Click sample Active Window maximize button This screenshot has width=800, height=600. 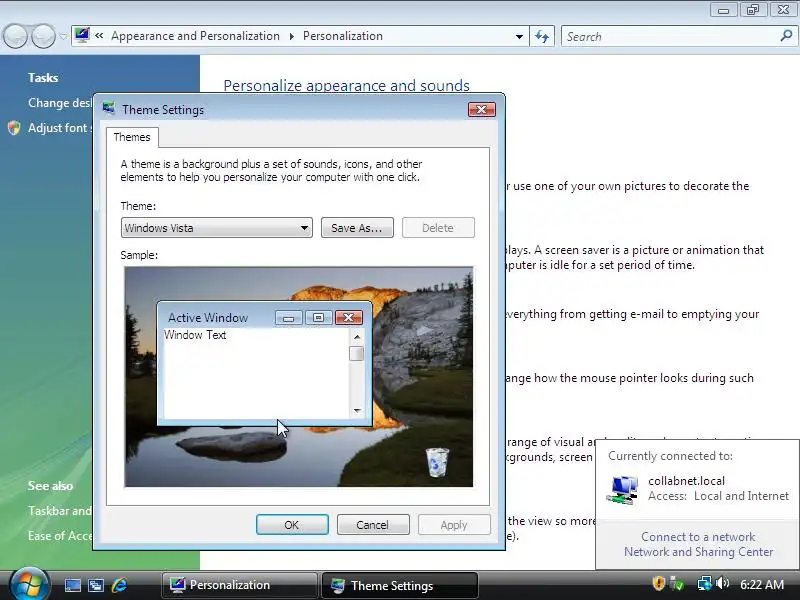[x=318, y=317]
